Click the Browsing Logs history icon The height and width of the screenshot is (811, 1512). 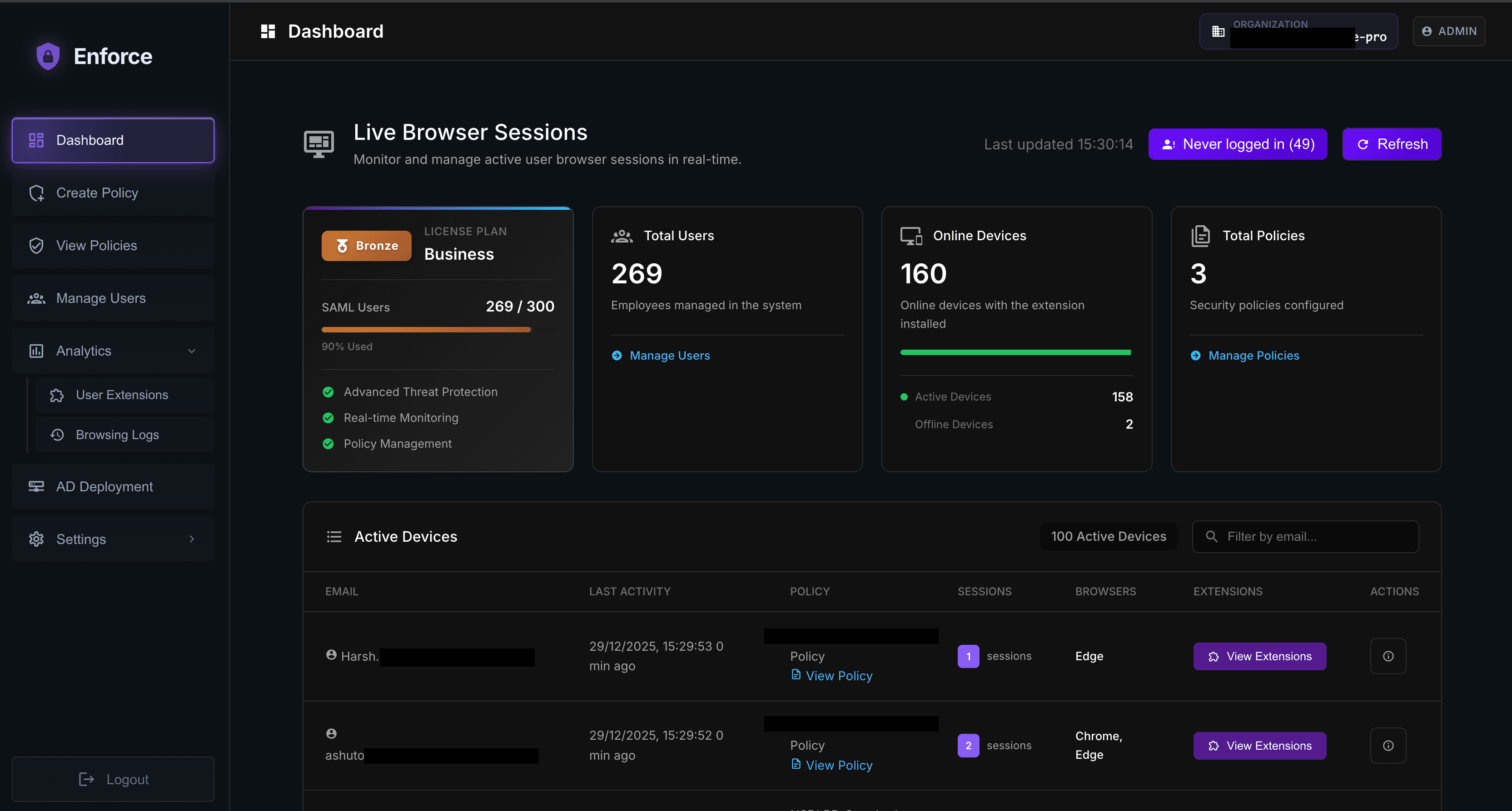57,435
